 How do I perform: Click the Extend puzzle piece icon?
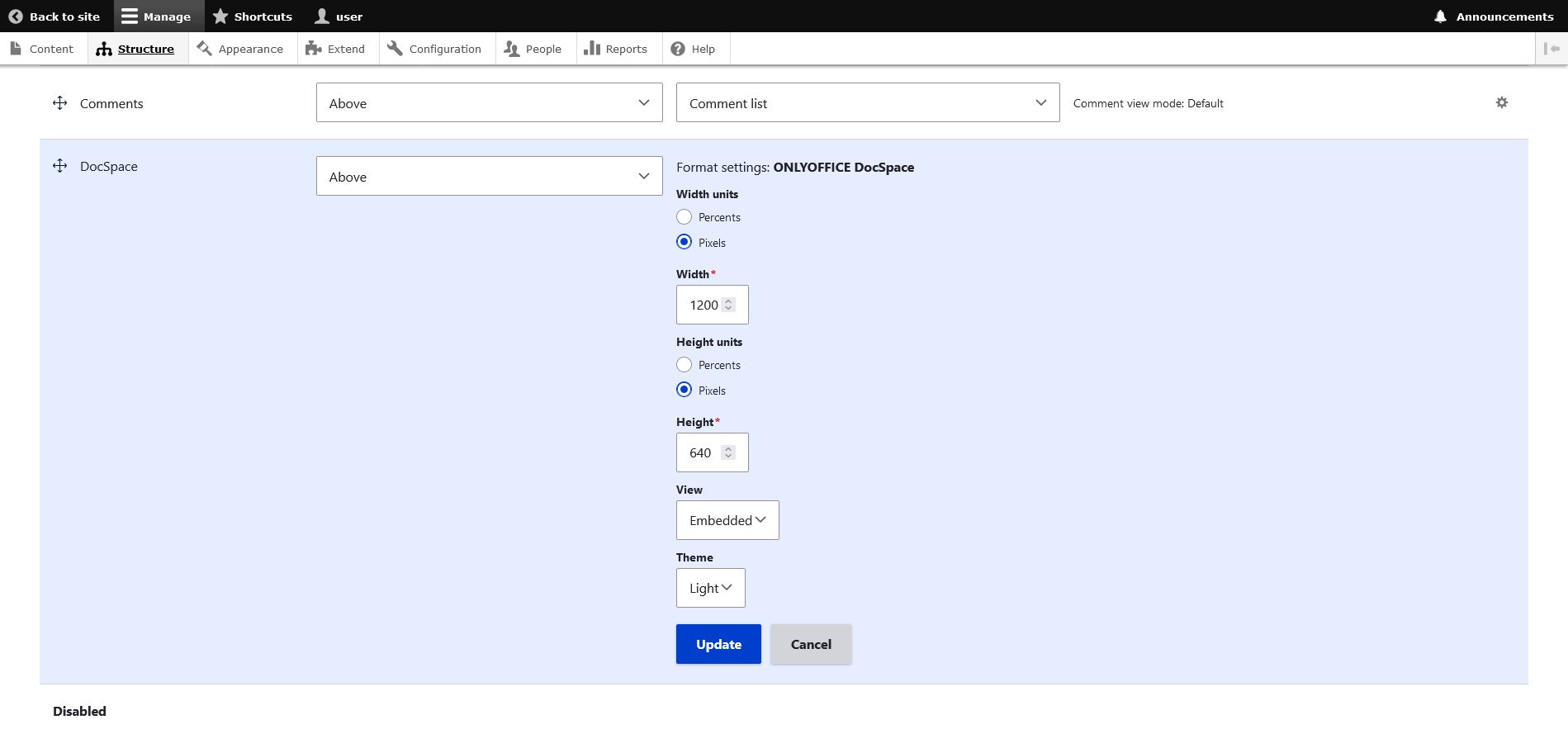(x=313, y=49)
